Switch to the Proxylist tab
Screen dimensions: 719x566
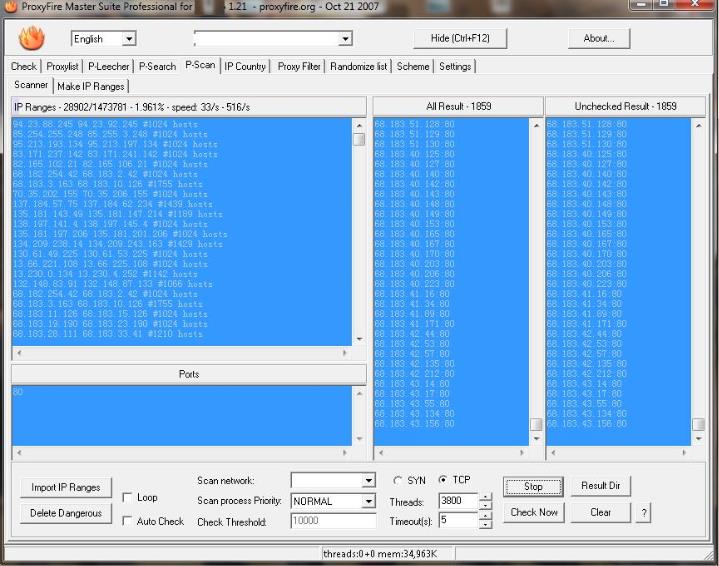(x=62, y=67)
